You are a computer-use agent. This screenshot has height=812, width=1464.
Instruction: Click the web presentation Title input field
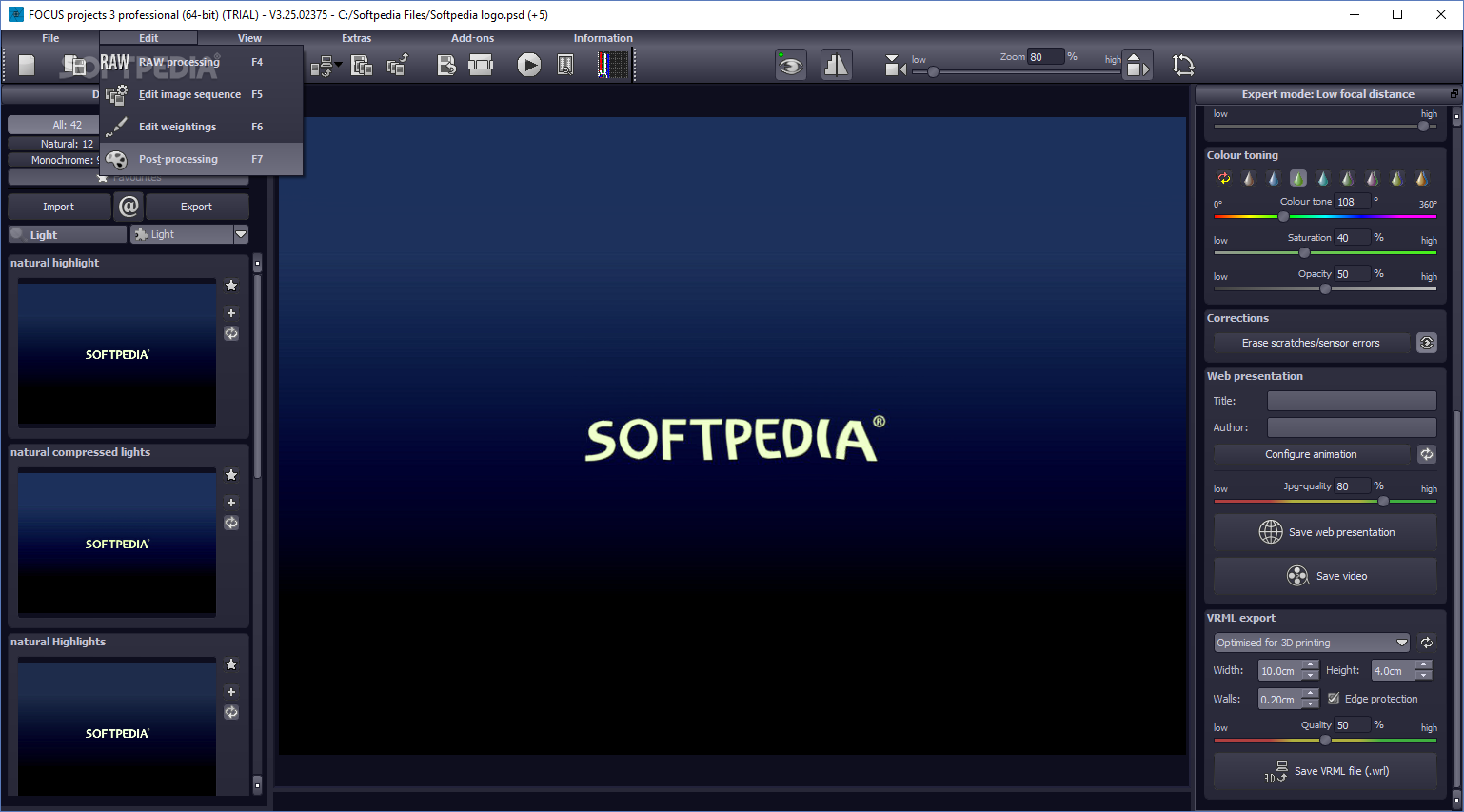(1352, 401)
